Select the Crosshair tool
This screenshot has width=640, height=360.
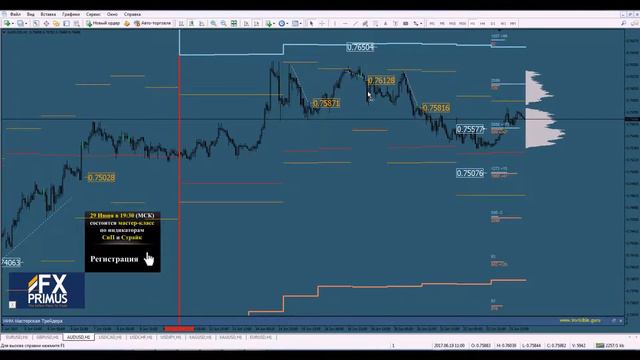click(322, 24)
